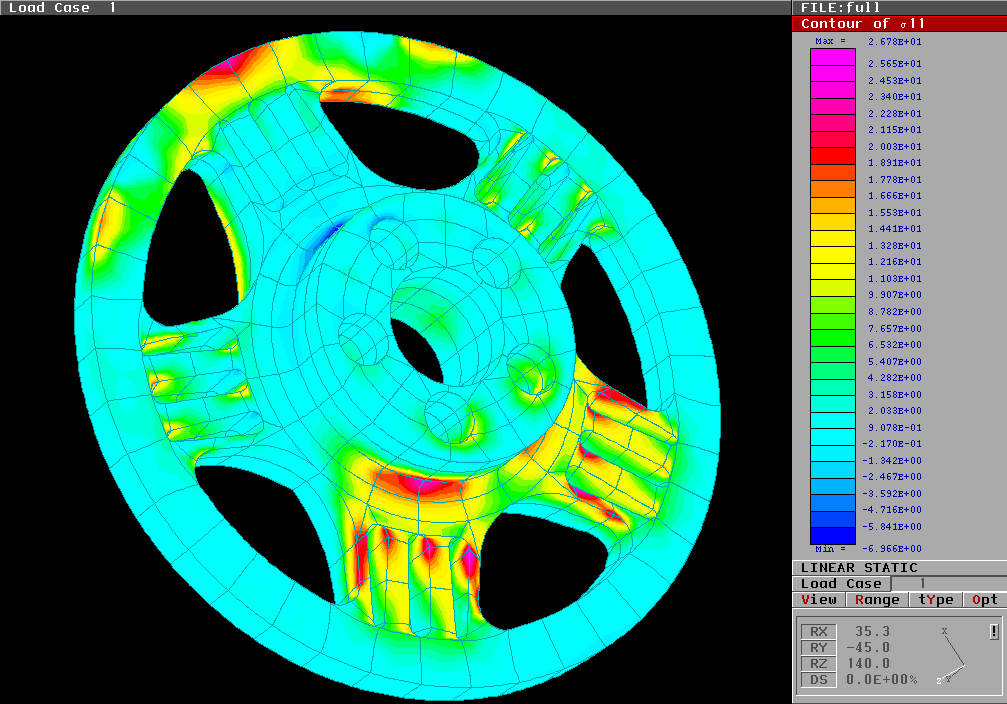Screen dimensions: 1007x704
Task: Select the RX value 35.3
Action: click(872, 631)
